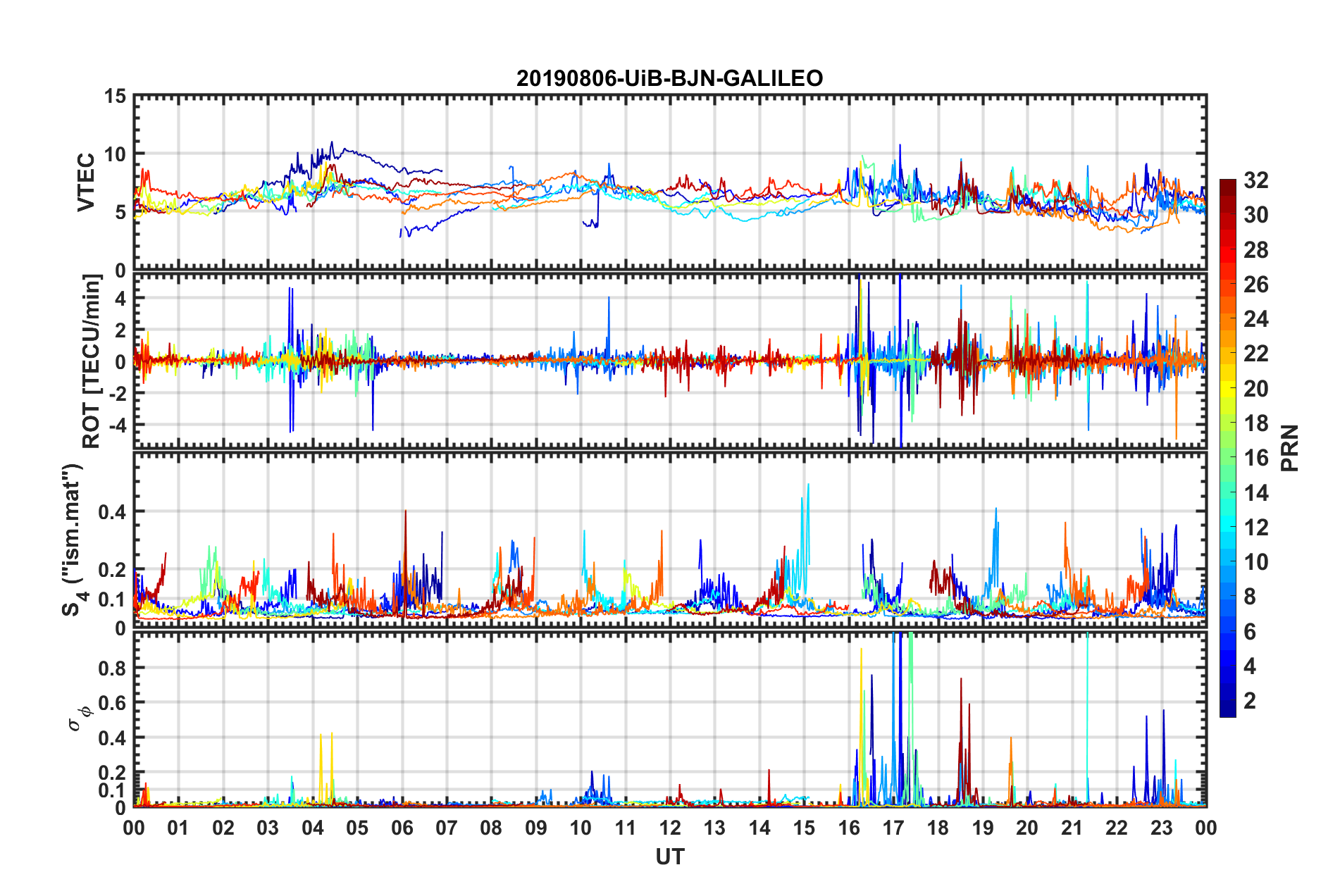
Task: Click the UT axis tick label "15"
Action: [x=805, y=828]
